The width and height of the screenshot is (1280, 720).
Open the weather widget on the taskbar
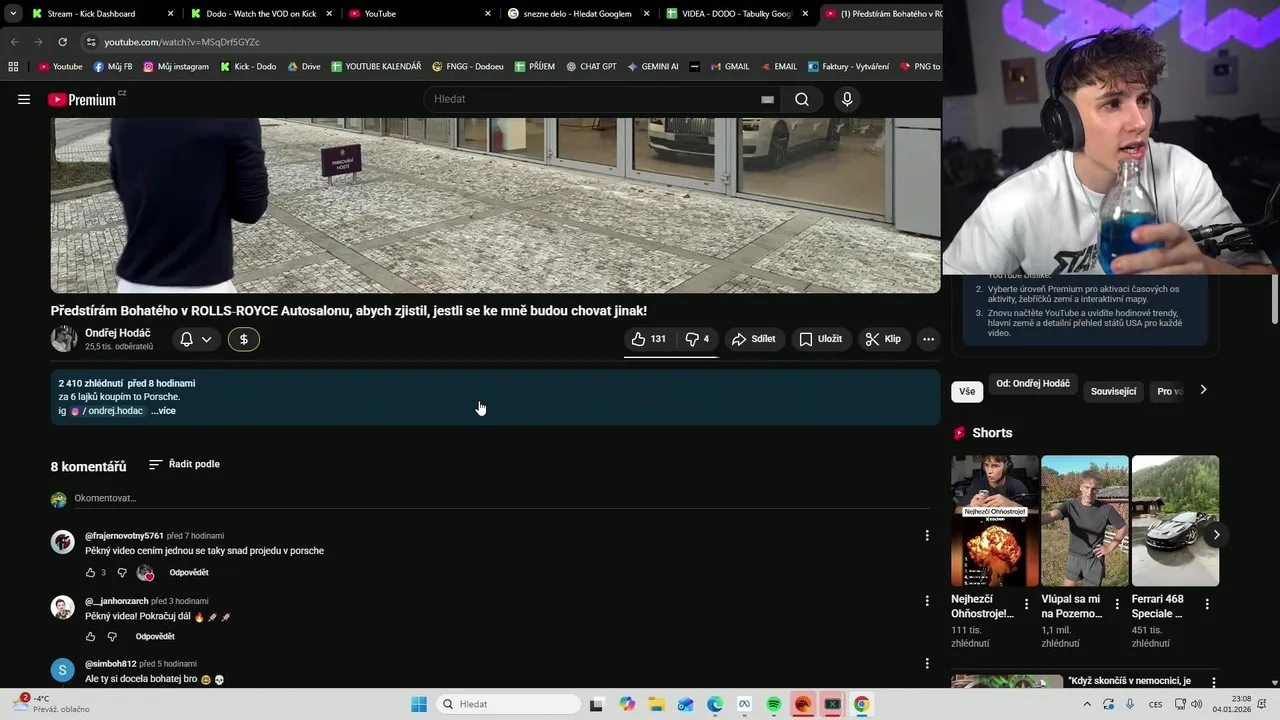click(x=50, y=704)
